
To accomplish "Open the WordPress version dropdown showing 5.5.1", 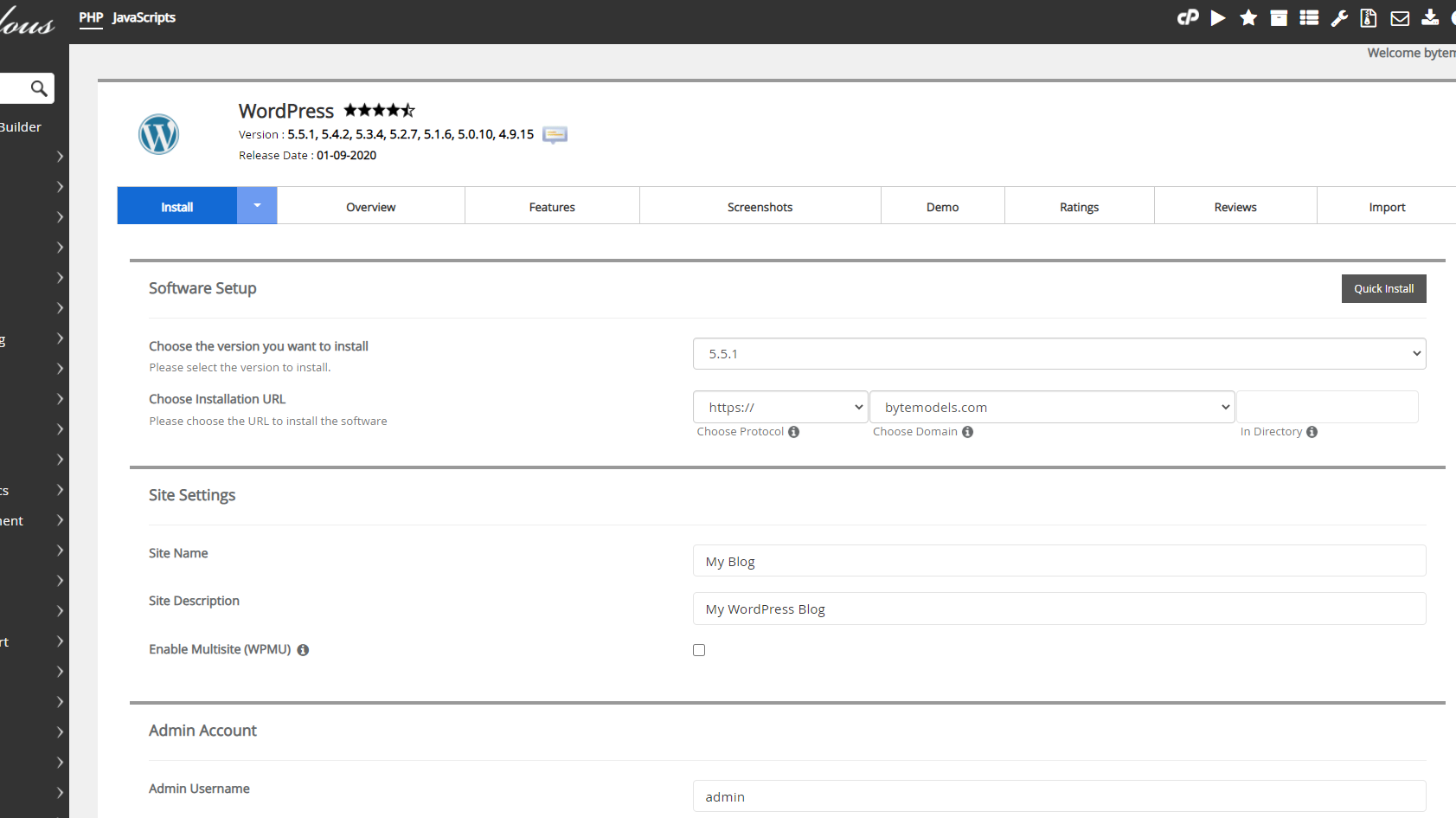I will pyautogui.click(x=1059, y=354).
